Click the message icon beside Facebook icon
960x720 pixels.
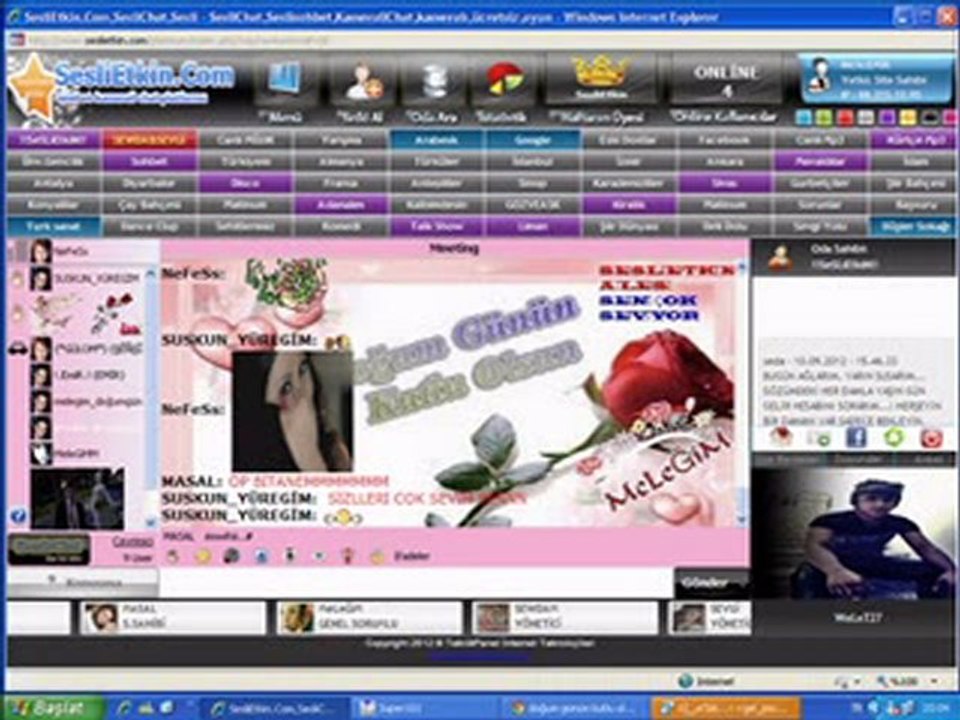click(x=819, y=438)
